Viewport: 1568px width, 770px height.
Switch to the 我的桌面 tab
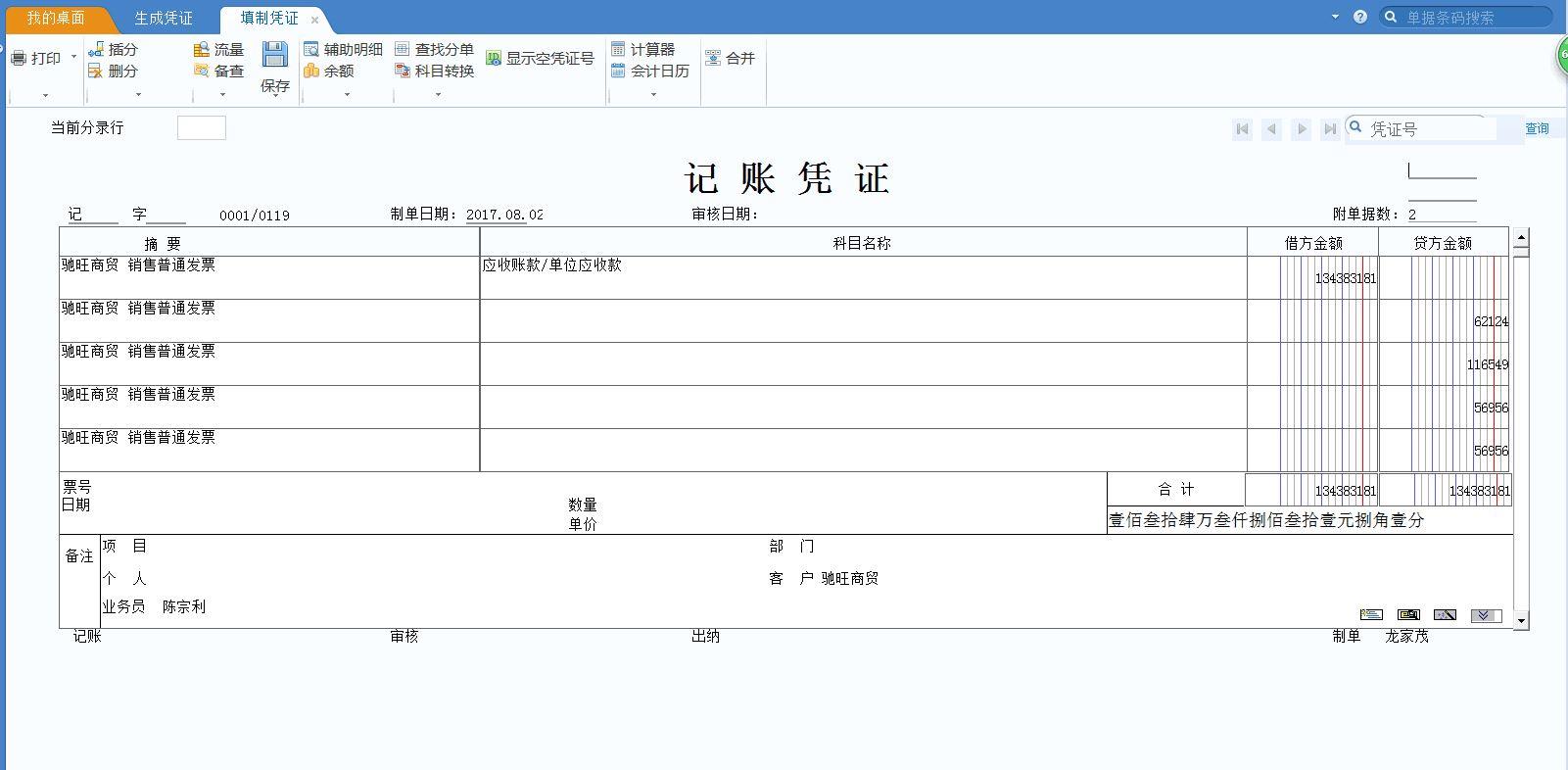click(56, 18)
